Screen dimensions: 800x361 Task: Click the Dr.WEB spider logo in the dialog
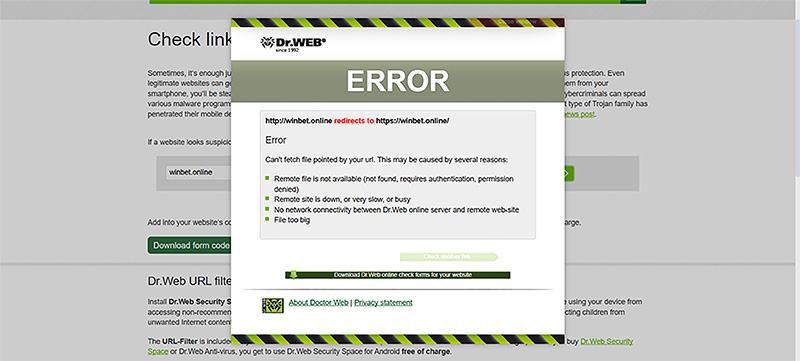(x=293, y=43)
